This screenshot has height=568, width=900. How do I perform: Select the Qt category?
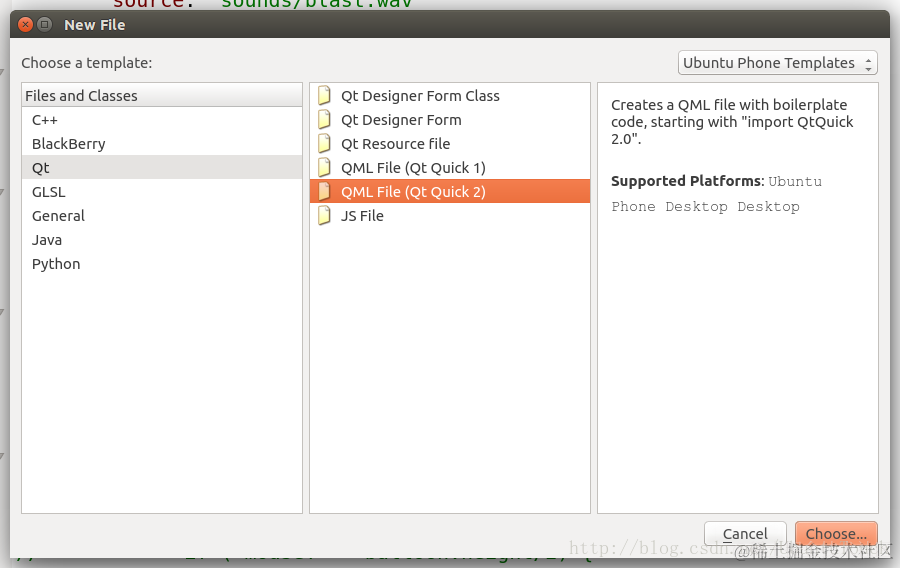point(162,168)
